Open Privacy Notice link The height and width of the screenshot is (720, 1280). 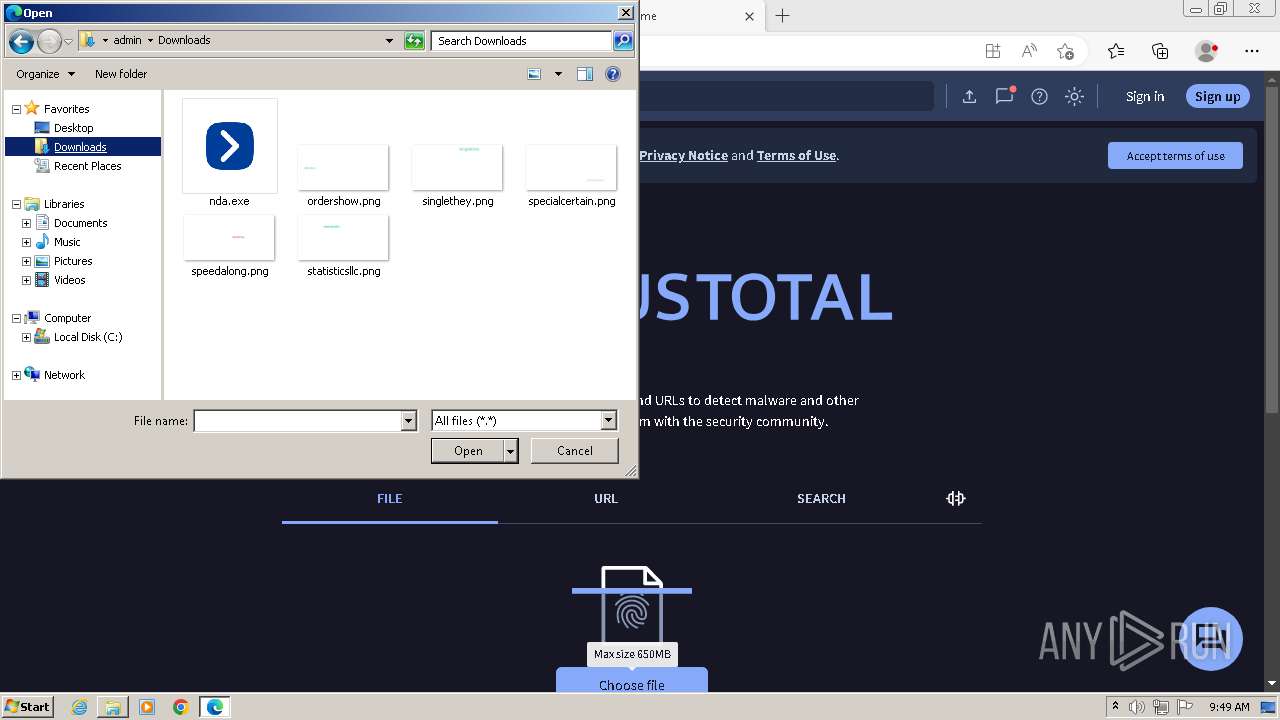point(683,155)
